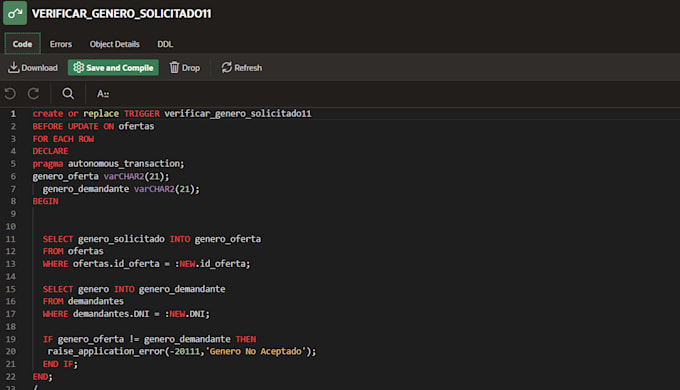The height and width of the screenshot is (390, 680).
Task: Click line number 1 in gutter
Action: coord(13,114)
